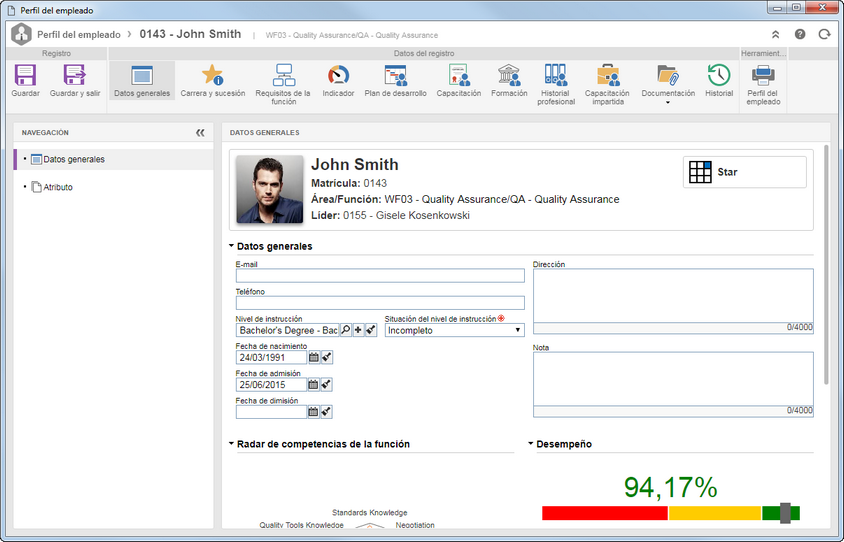844x542 pixels.
Task: Collapse the Navegación panel
Action: click(200, 132)
